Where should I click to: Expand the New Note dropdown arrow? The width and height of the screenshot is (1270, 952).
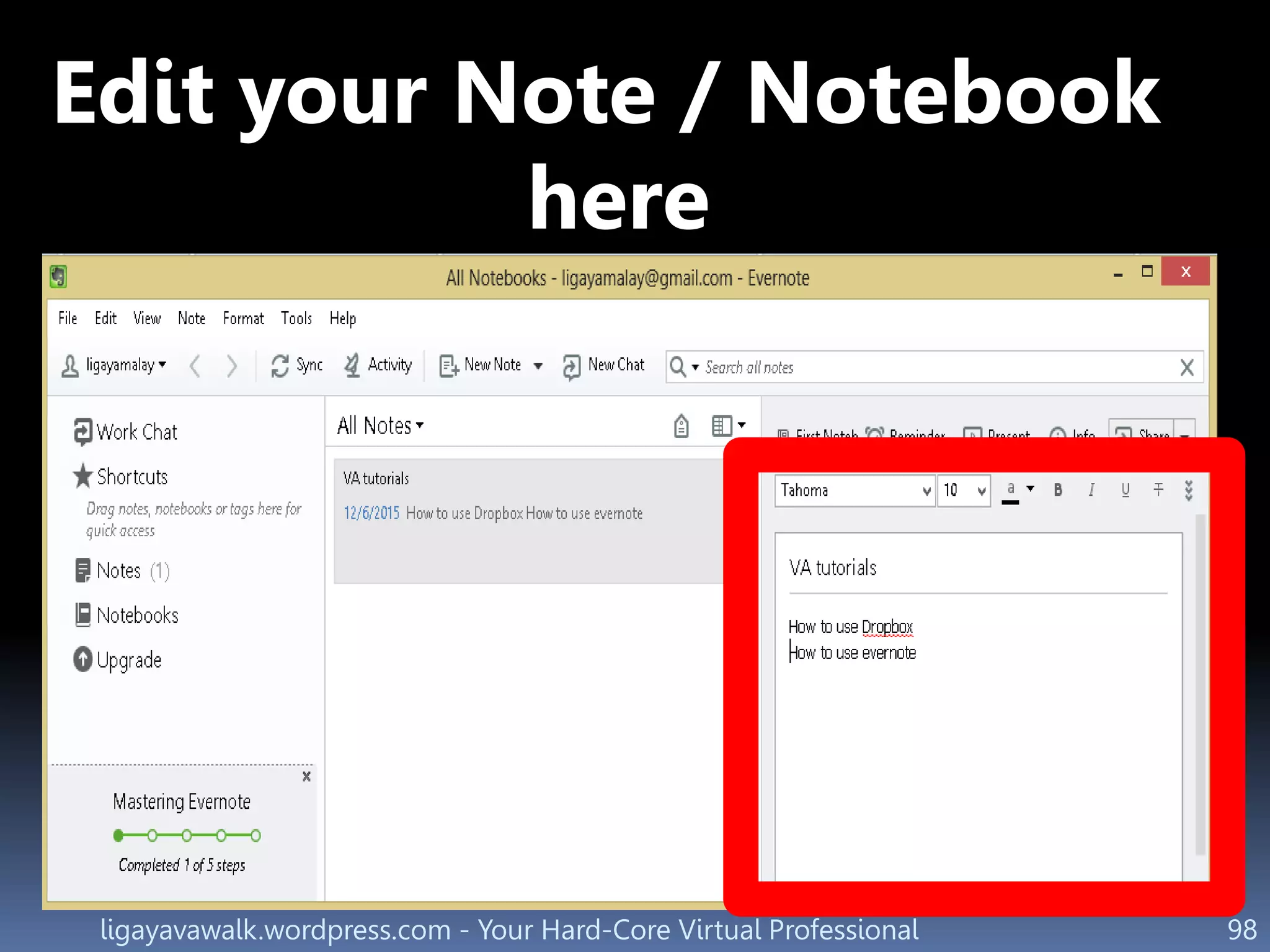pyautogui.click(x=538, y=366)
